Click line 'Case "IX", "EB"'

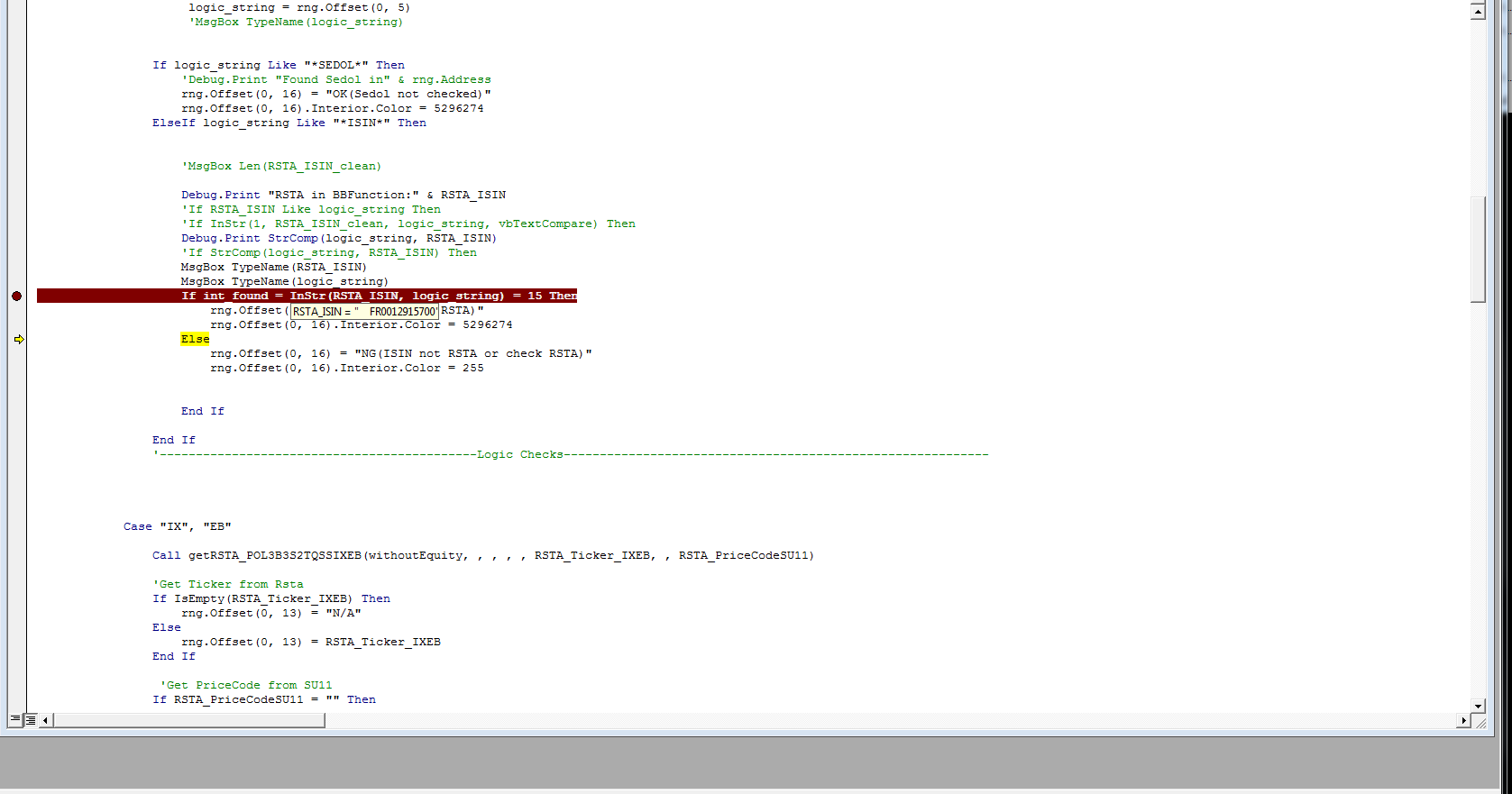coord(178,526)
